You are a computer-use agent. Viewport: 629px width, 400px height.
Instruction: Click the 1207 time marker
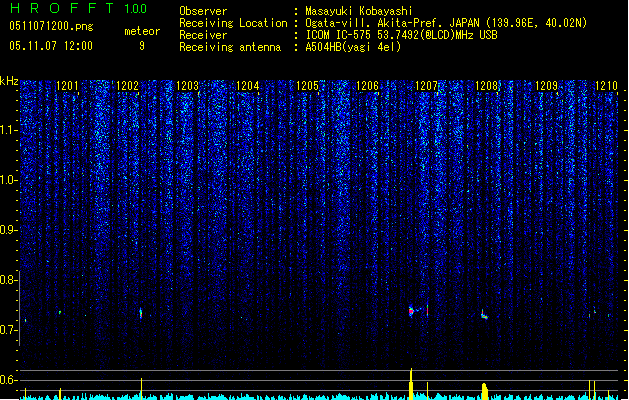(426, 86)
